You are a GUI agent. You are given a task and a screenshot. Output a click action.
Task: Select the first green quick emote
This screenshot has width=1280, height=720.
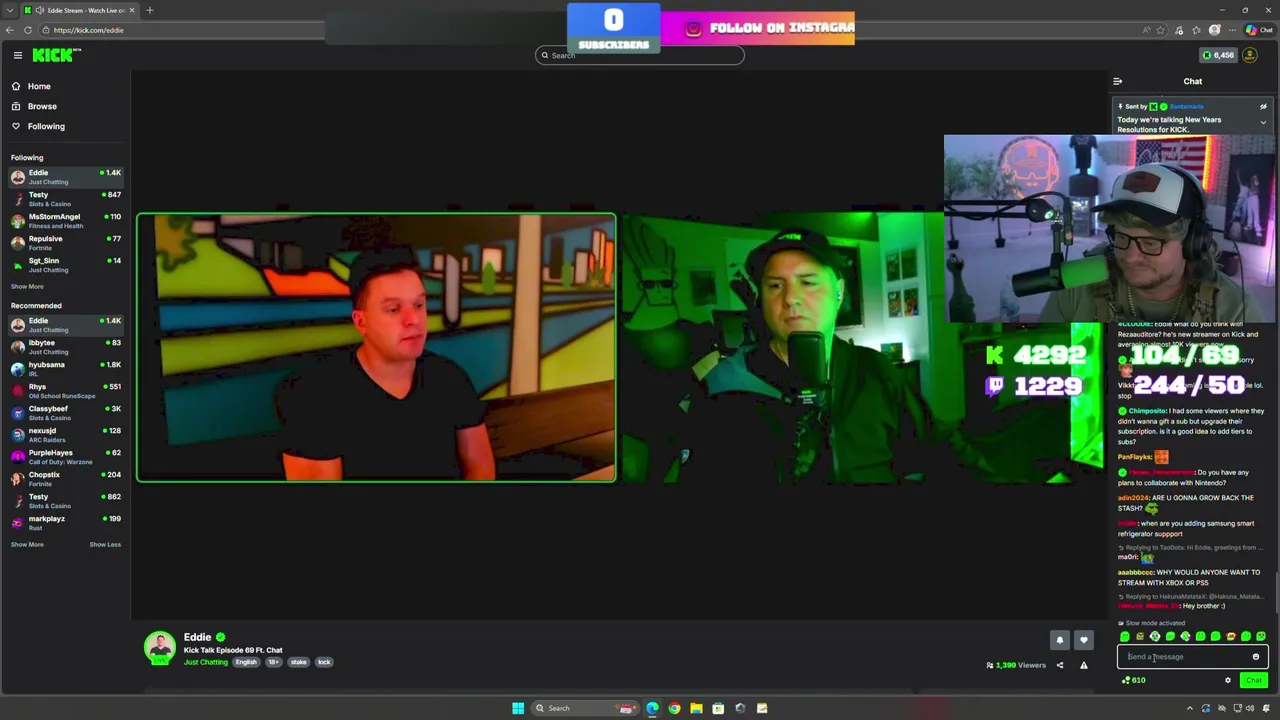[1125, 636]
